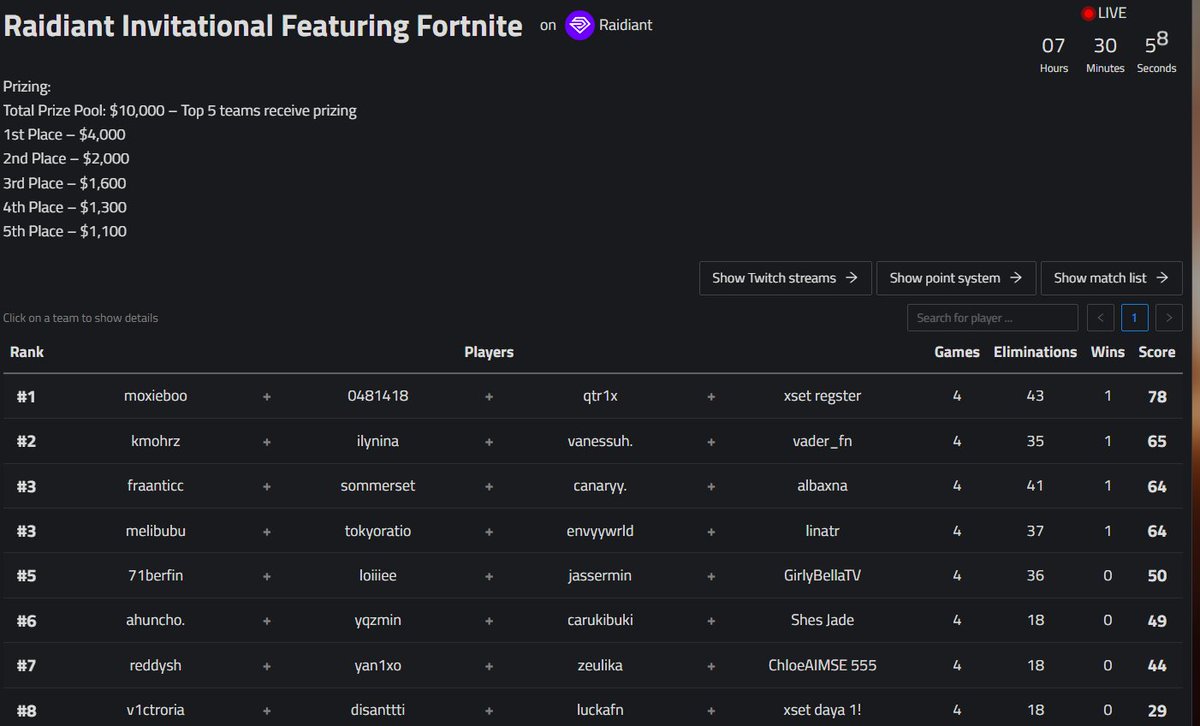Click the Wins column header
Viewport: 1200px width, 726px height.
pyautogui.click(x=1107, y=352)
